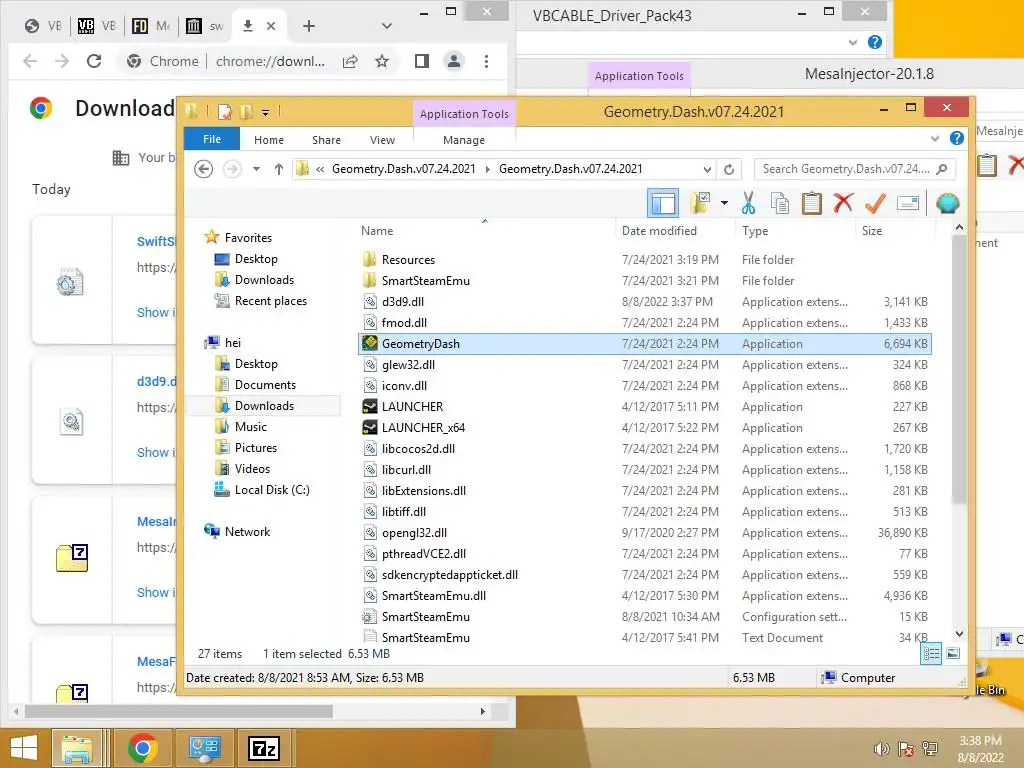Click the teal shell icon in Explorer toolbar
The width and height of the screenshot is (1024, 768).
(x=947, y=203)
